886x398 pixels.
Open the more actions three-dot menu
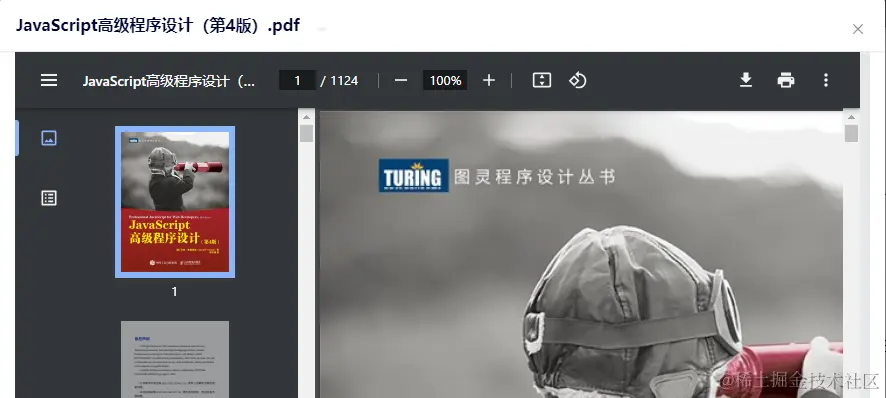click(826, 80)
